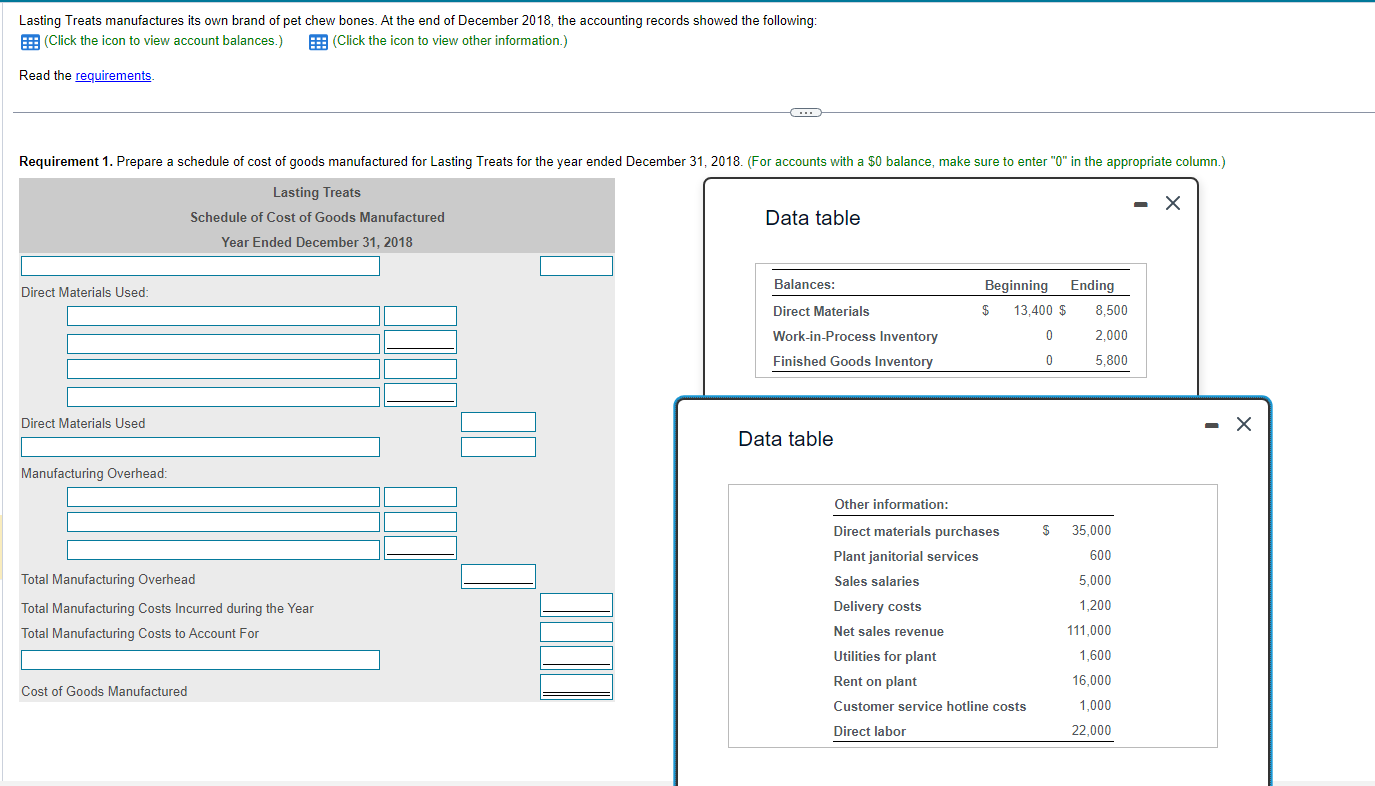Click 'Customer service hotline costs' row text
This screenshot has width=1375, height=786.
click(930, 706)
